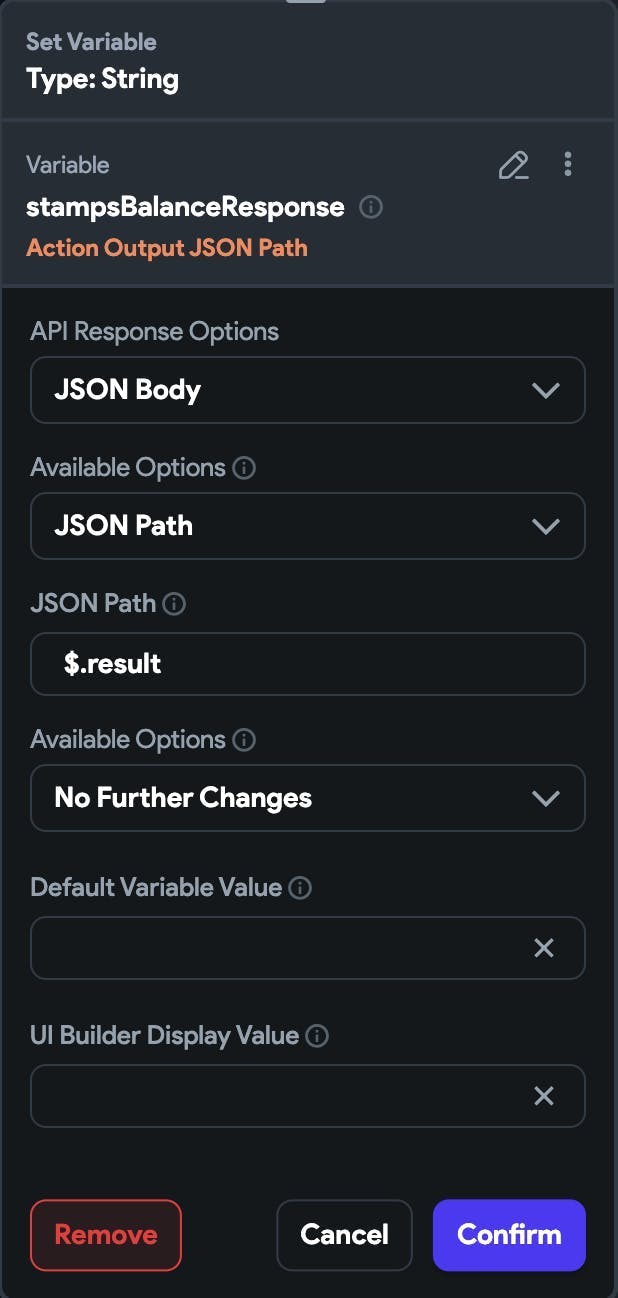Click the Remove button
The image size is (618, 1298).
[106, 1235]
